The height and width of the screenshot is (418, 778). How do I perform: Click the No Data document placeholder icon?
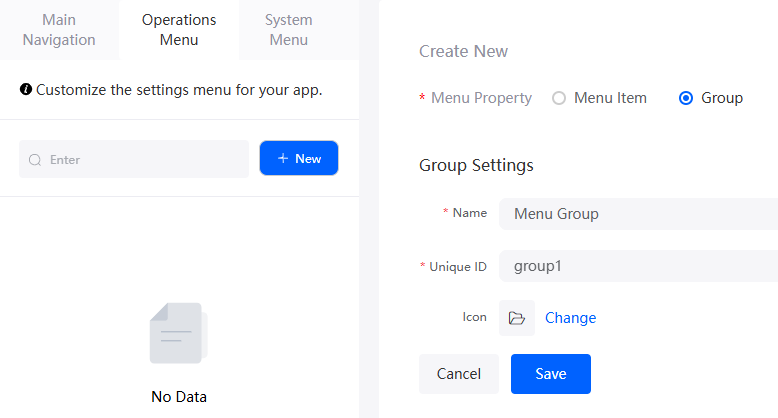pyautogui.click(x=179, y=333)
